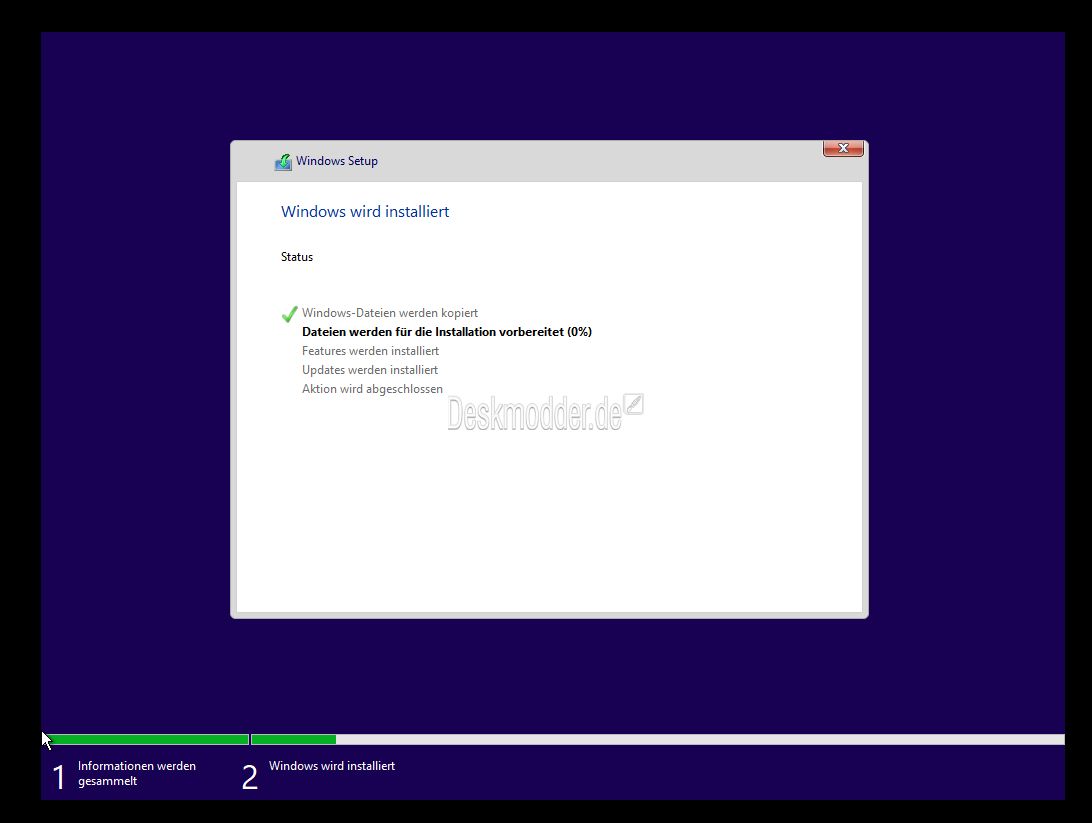Click the green checkmark next to Windows-Dateien
Viewport: 1092px width, 823px height.
coord(289,314)
